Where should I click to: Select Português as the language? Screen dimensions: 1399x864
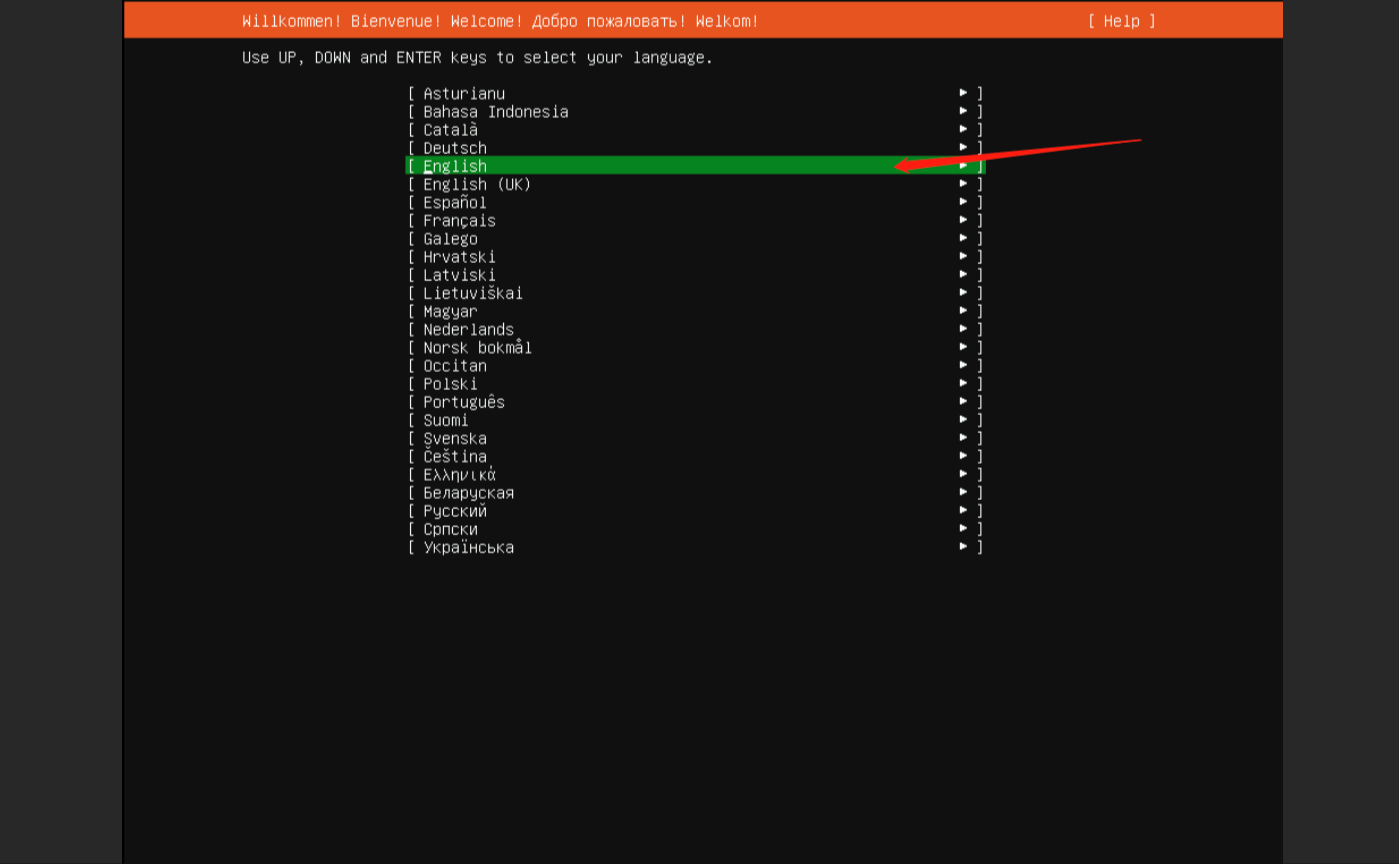696,402
